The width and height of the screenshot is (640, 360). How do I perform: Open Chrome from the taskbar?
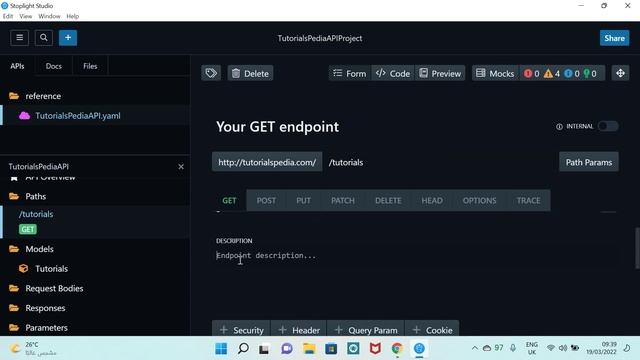pyautogui.click(x=397, y=349)
